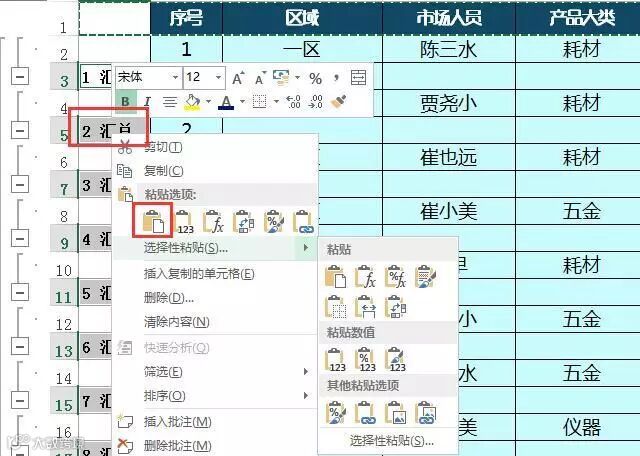Click the Paste Link icon under 其他粘贴选项
The height and width of the screenshot is (456, 640).
pos(365,412)
